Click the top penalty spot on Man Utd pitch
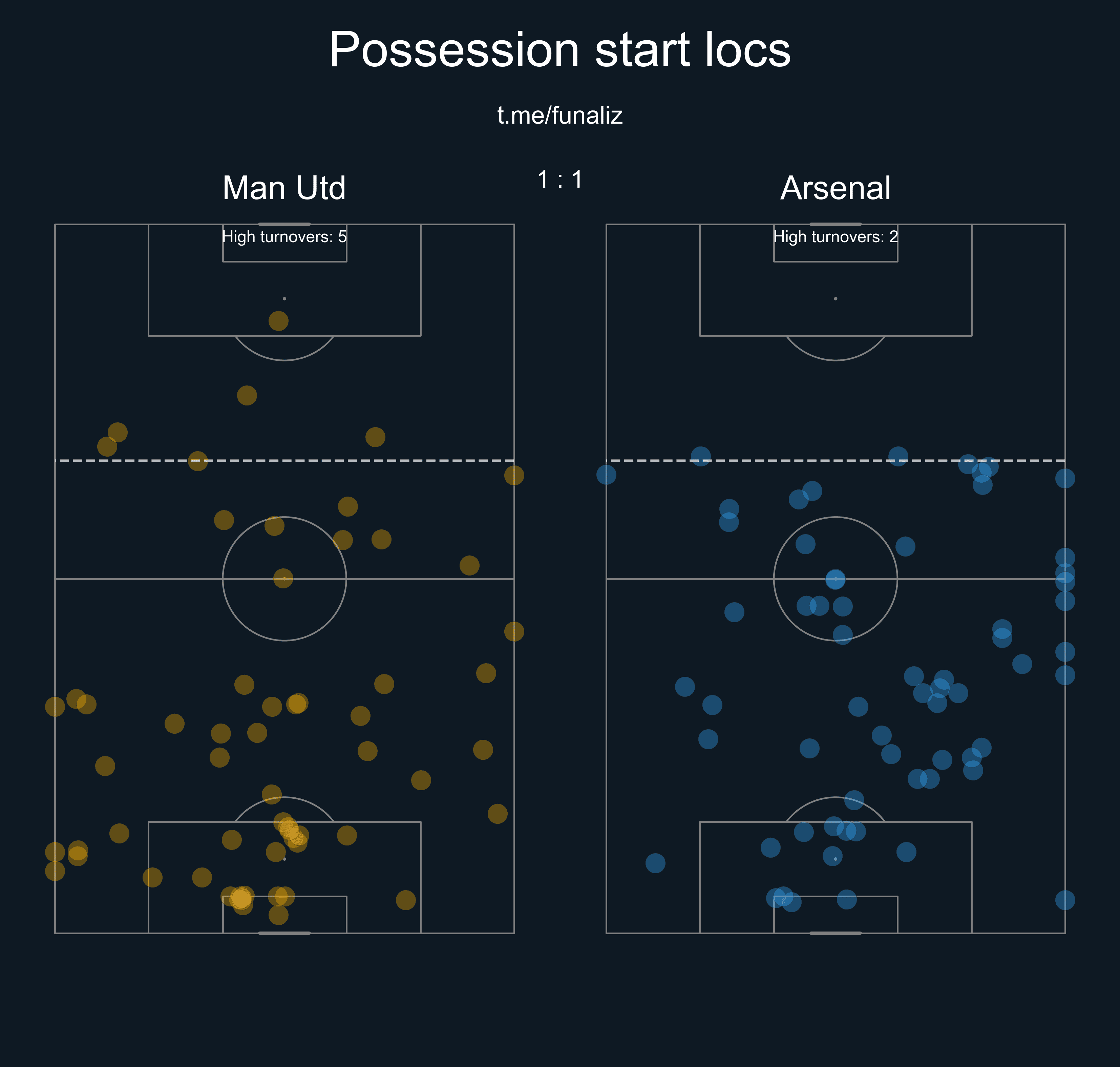 pyautogui.click(x=284, y=299)
